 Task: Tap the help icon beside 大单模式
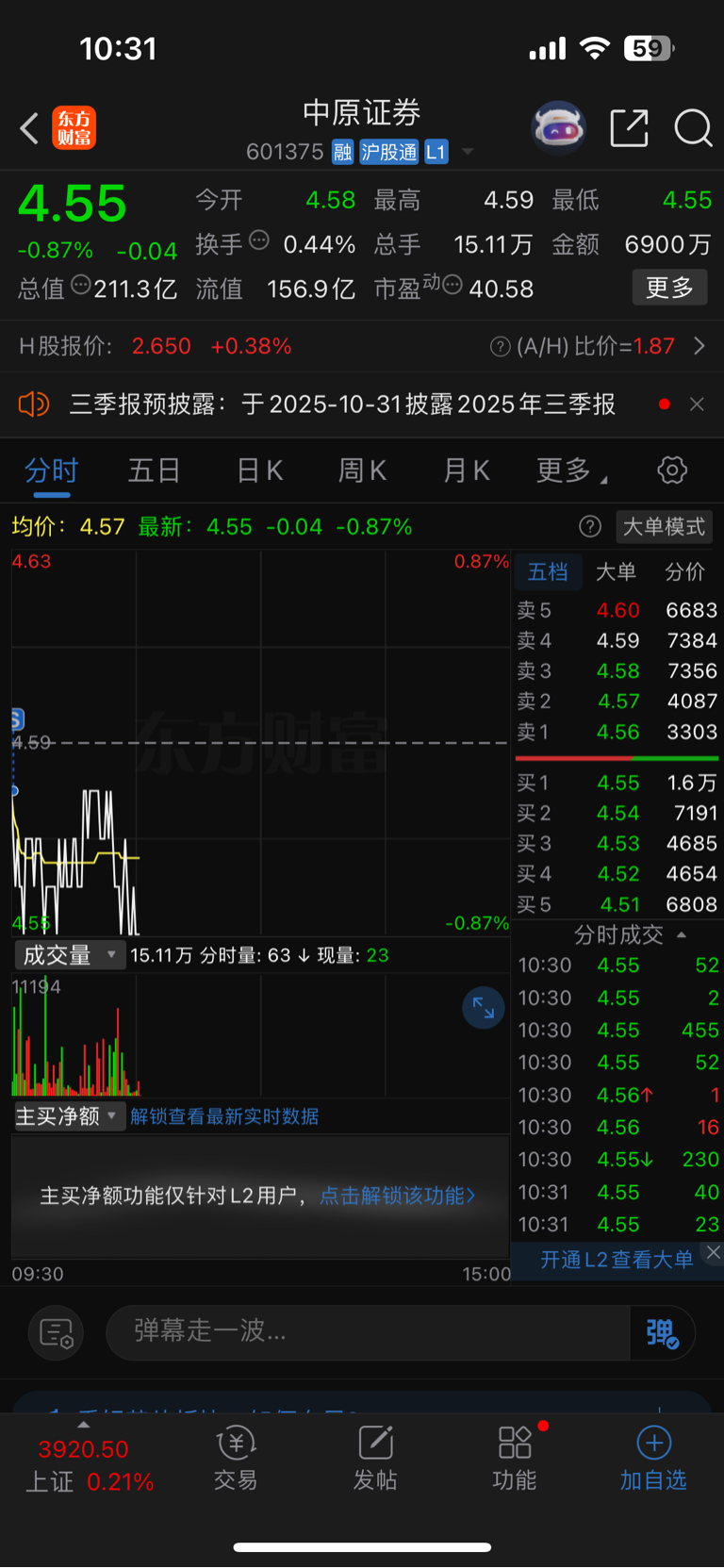tap(590, 526)
